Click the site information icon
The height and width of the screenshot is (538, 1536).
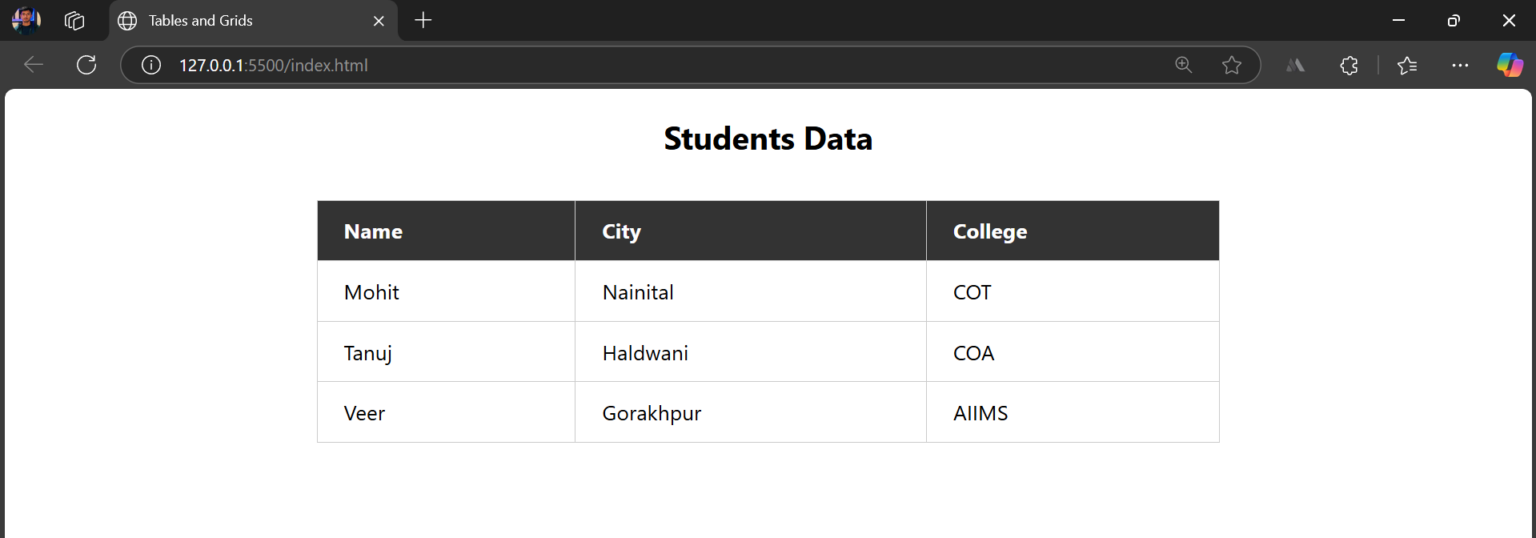[151, 65]
